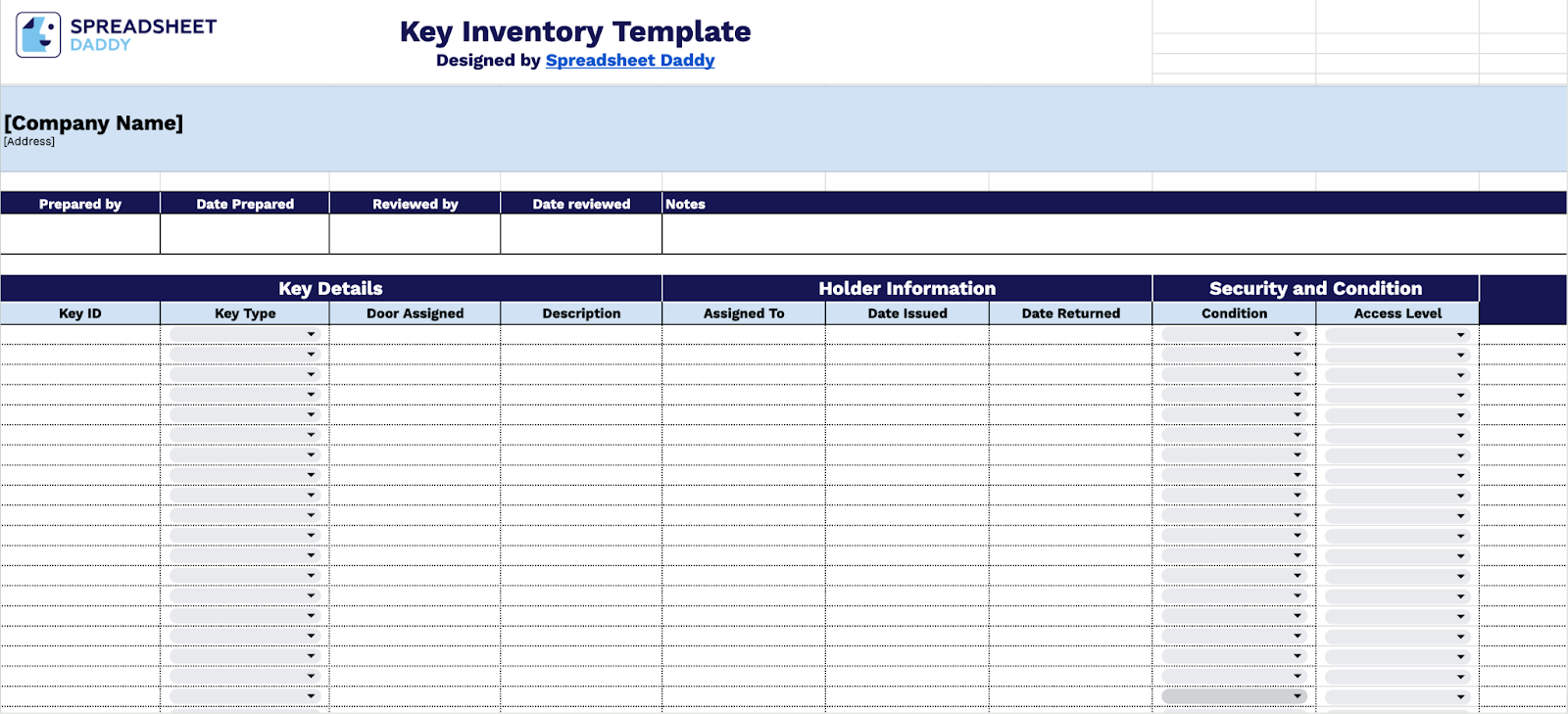Click the Date Prepared entry cell
The width and height of the screenshot is (1568, 714).
(x=244, y=232)
